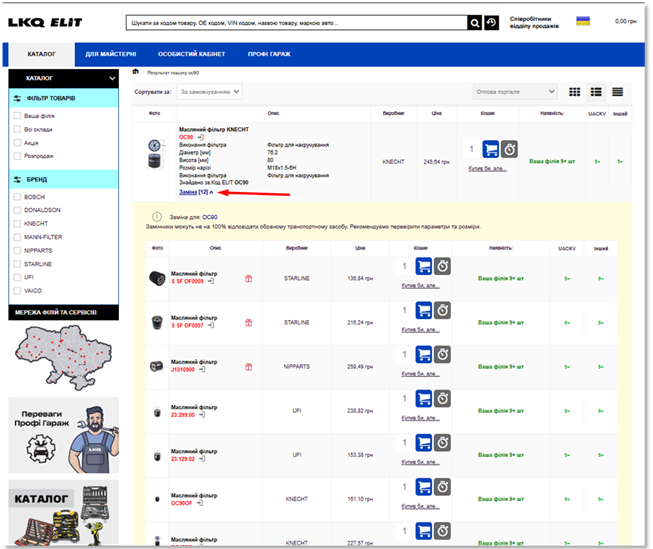The image size is (653, 549).
Task: Open the ДЛЯ МАЙСТЕРНІ tab
Action: pyautogui.click(x=111, y=54)
